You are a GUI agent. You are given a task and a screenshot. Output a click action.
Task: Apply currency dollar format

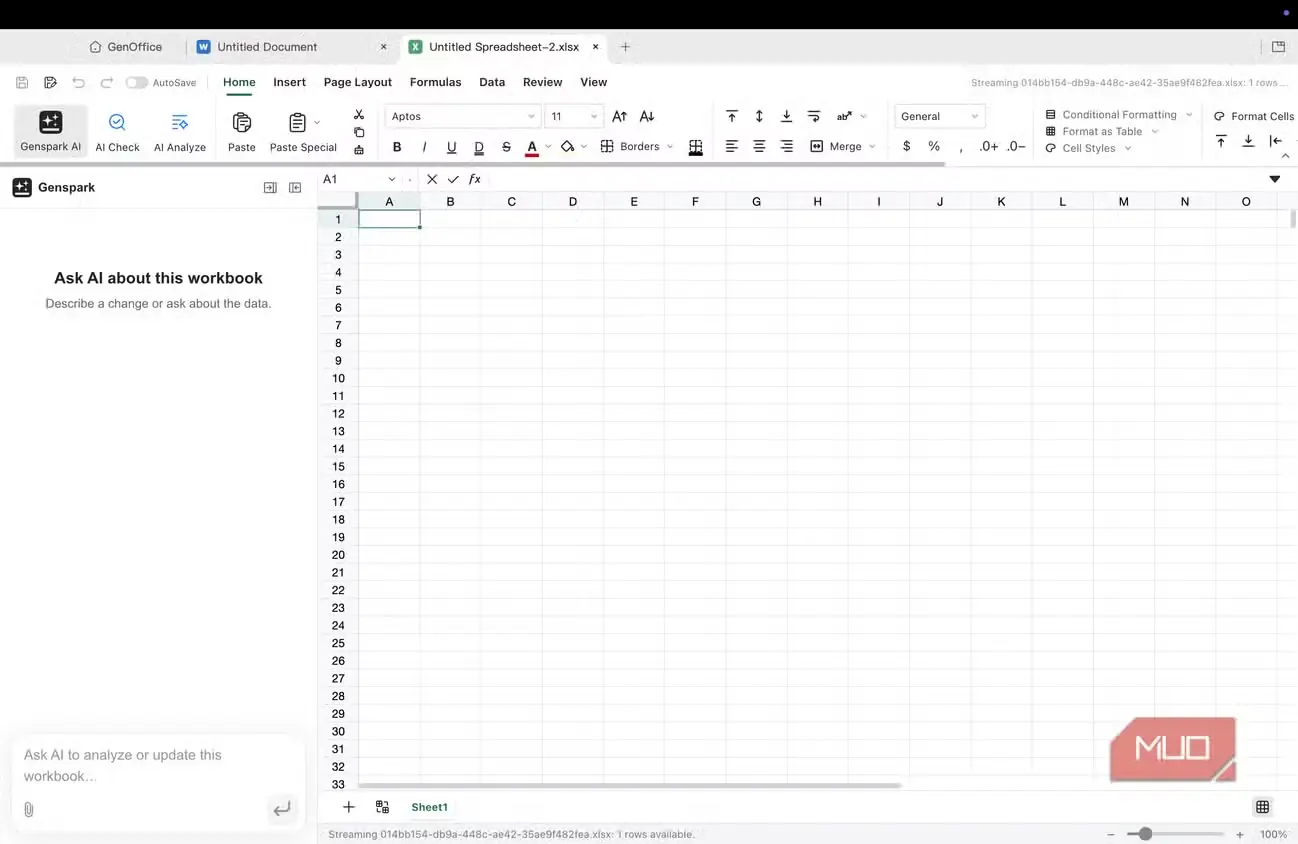point(907,146)
